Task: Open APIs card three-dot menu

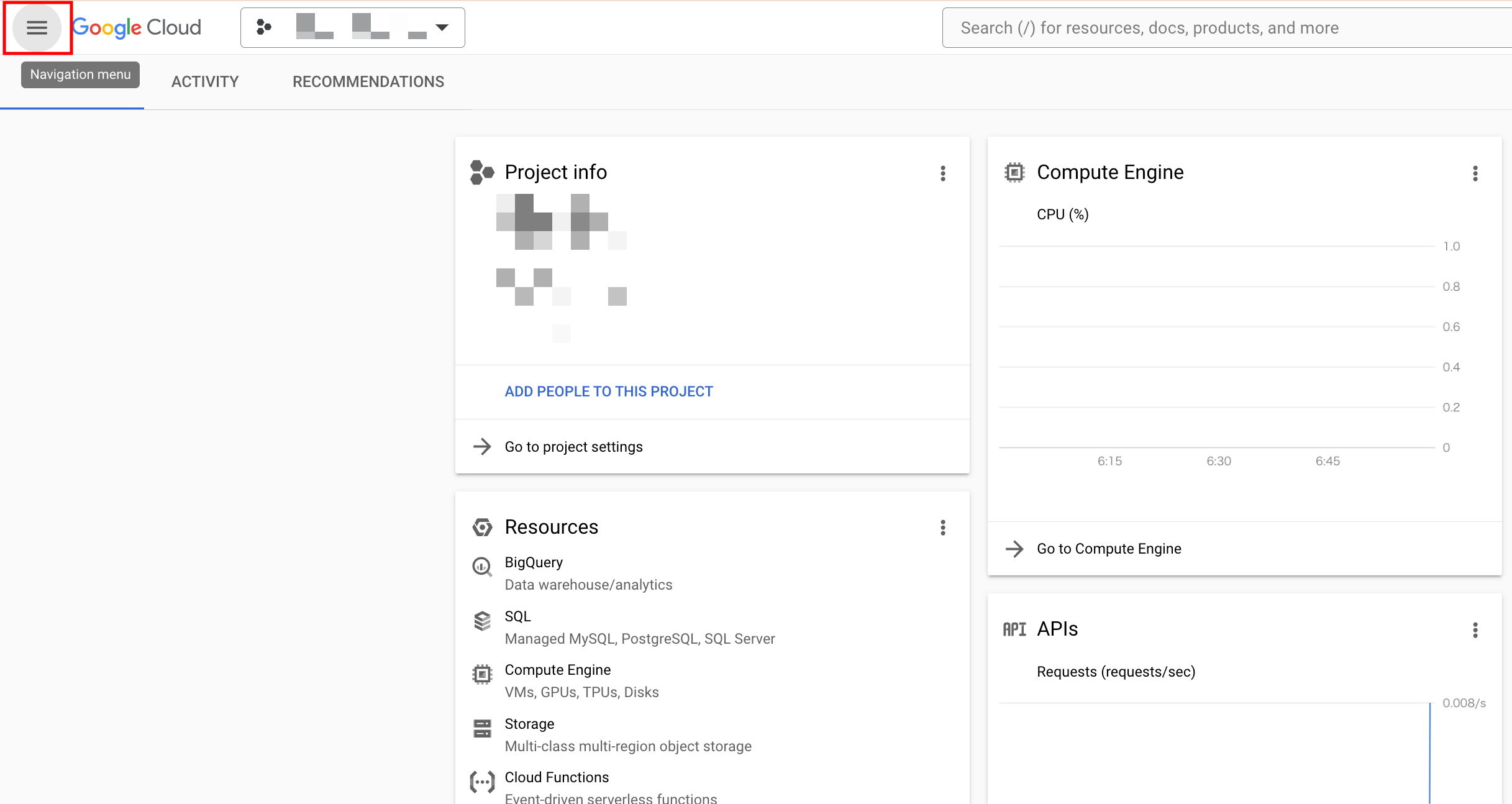Action: tap(1475, 630)
